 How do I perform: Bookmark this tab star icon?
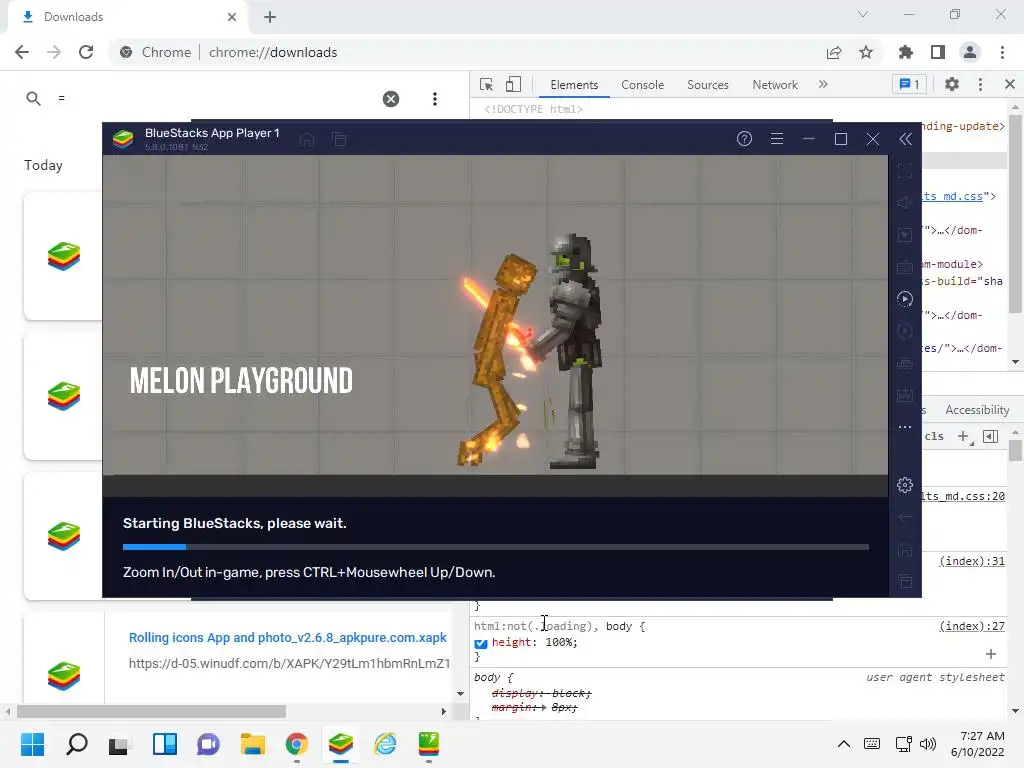pos(866,52)
